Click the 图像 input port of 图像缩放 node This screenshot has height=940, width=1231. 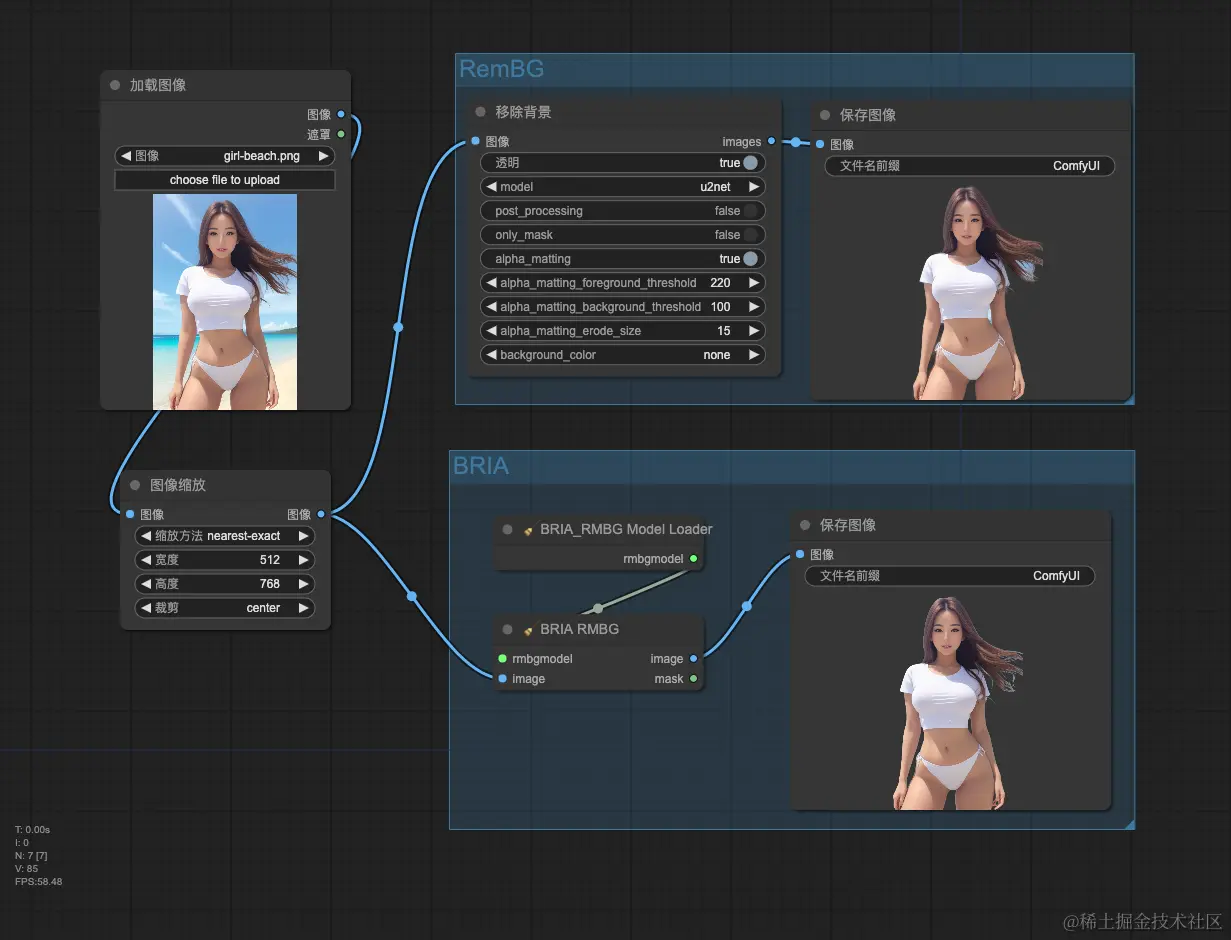[130, 514]
